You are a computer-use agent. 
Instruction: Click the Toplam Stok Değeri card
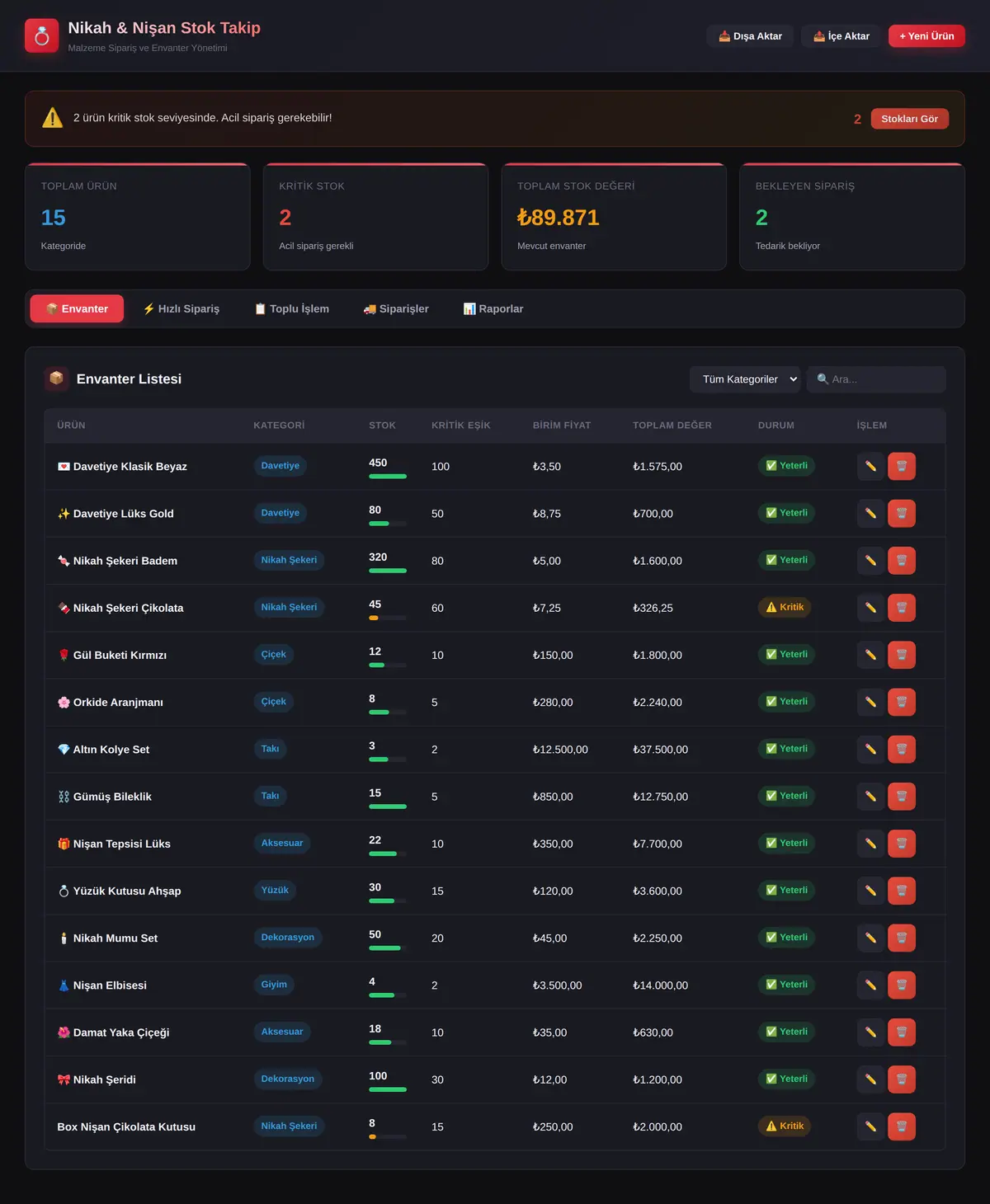click(614, 217)
